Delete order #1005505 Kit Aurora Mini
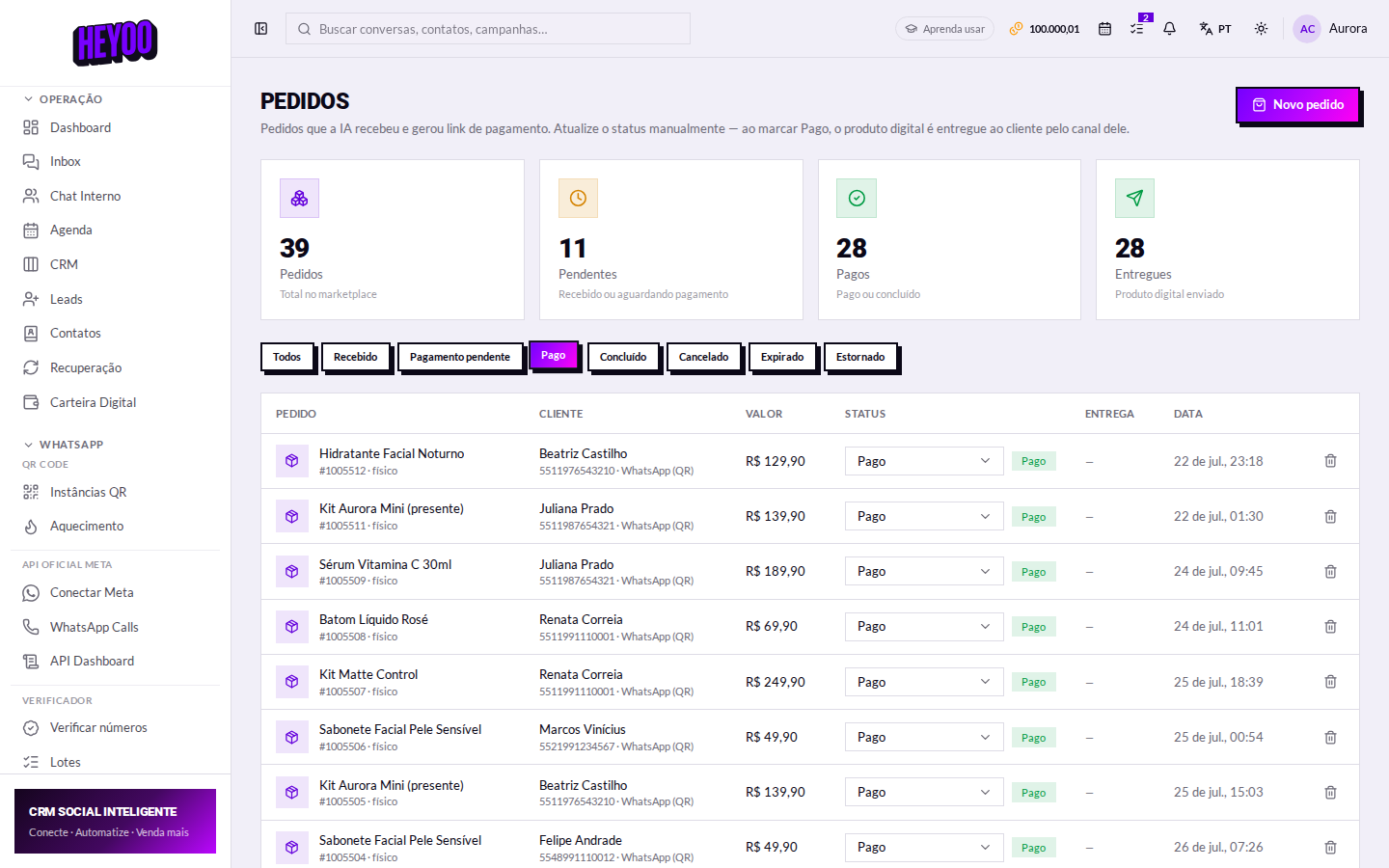 (1330, 793)
